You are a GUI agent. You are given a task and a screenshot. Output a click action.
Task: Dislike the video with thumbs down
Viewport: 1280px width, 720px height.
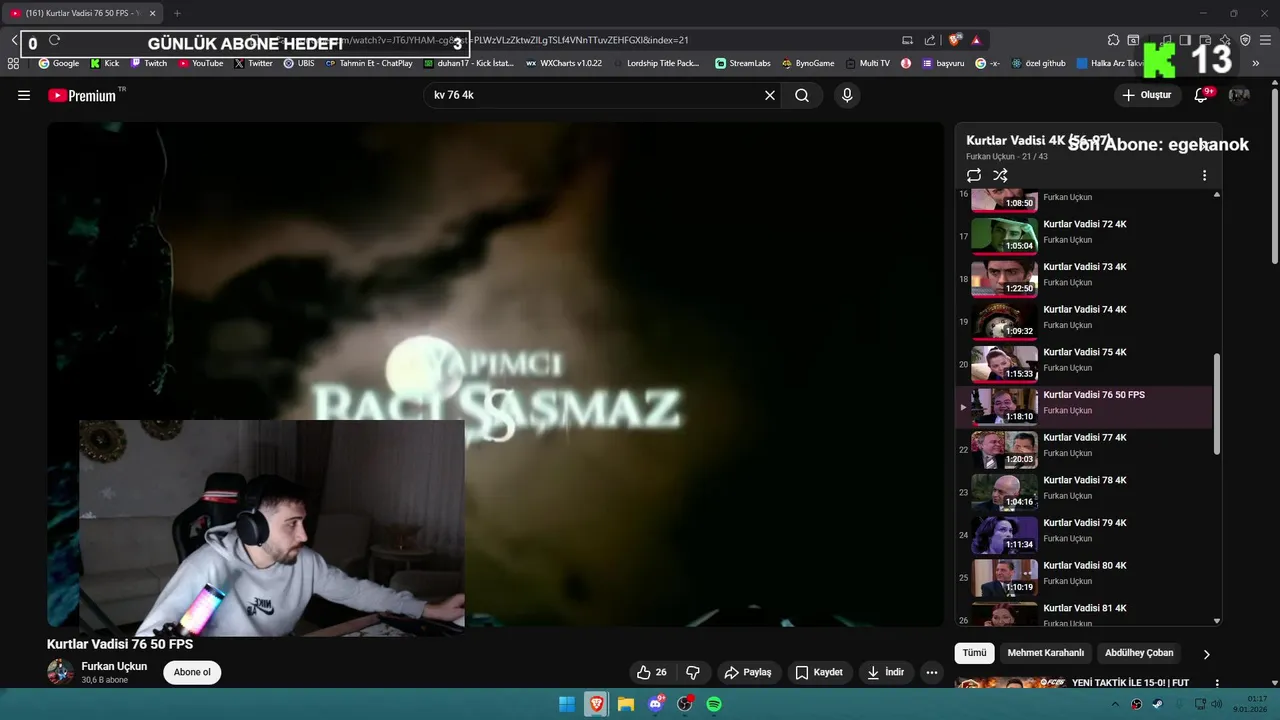[x=692, y=672]
